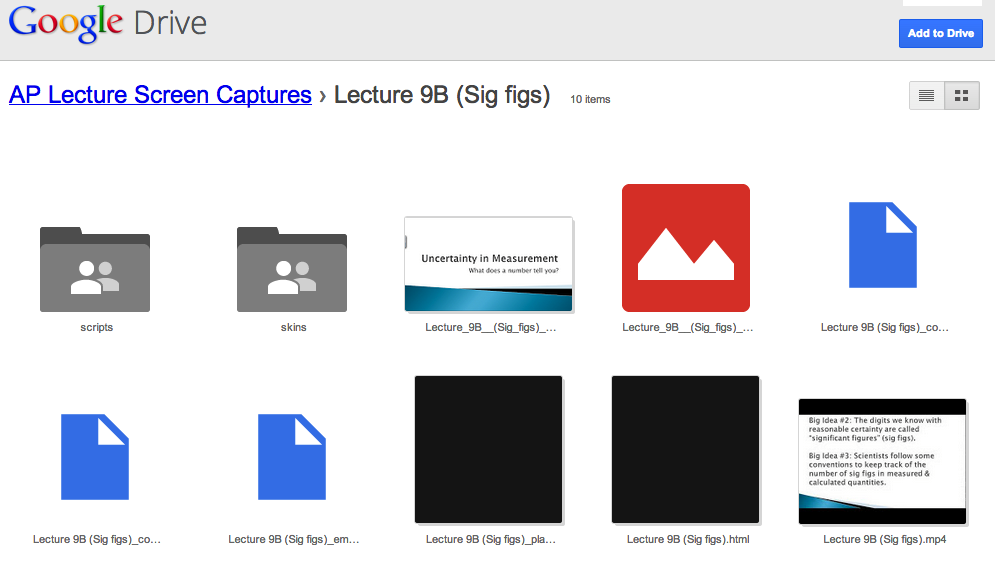Click the "Lecture 9B (Sig figs)_pla..." file name
This screenshot has height=571, width=995.
point(491,539)
